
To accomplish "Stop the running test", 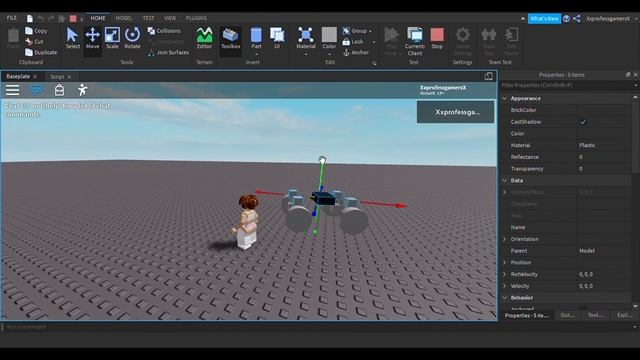I will pyautogui.click(x=437, y=38).
